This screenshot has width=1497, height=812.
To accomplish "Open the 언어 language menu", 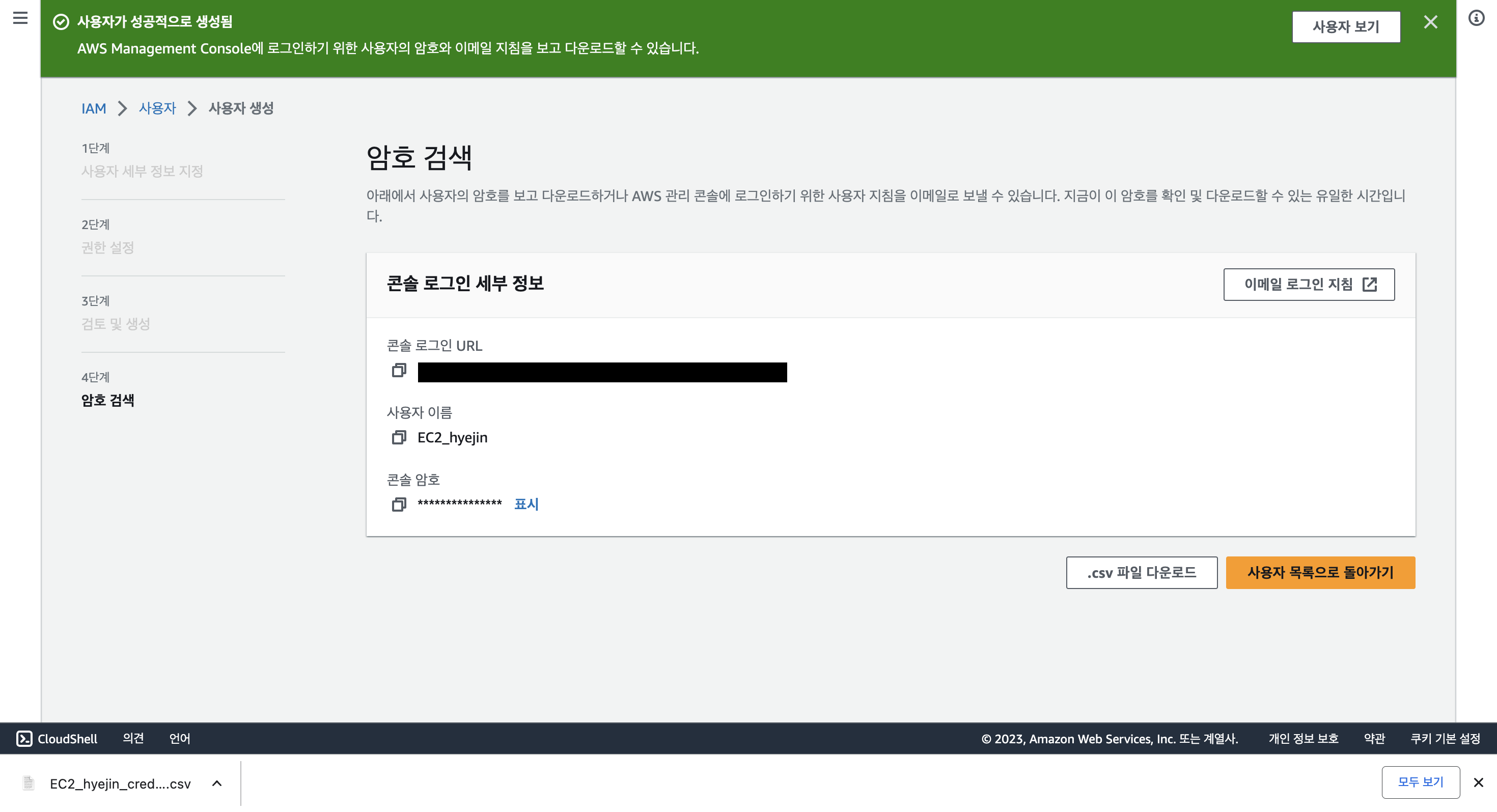I will coord(180,738).
